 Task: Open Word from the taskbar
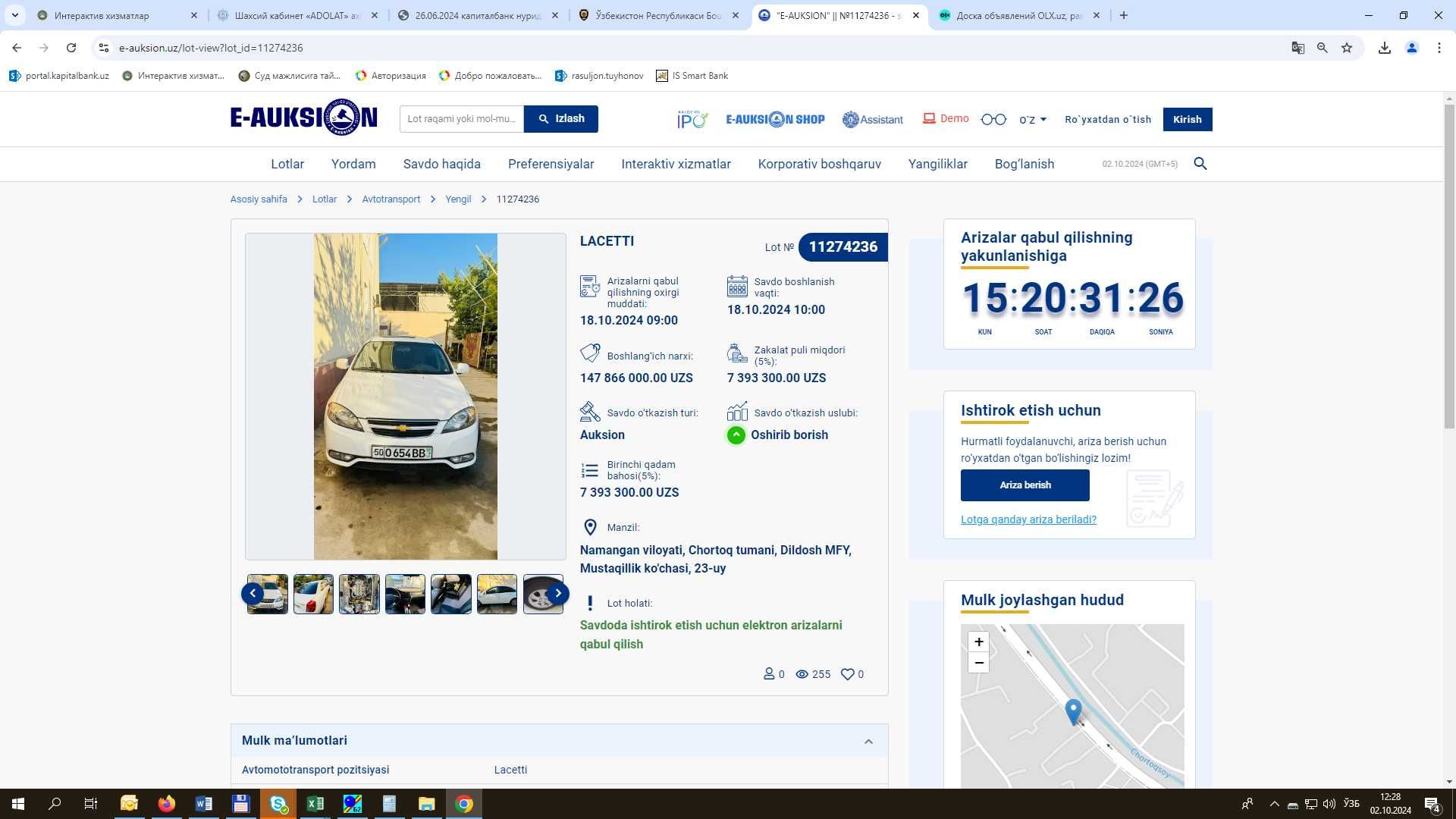pyautogui.click(x=203, y=804)
